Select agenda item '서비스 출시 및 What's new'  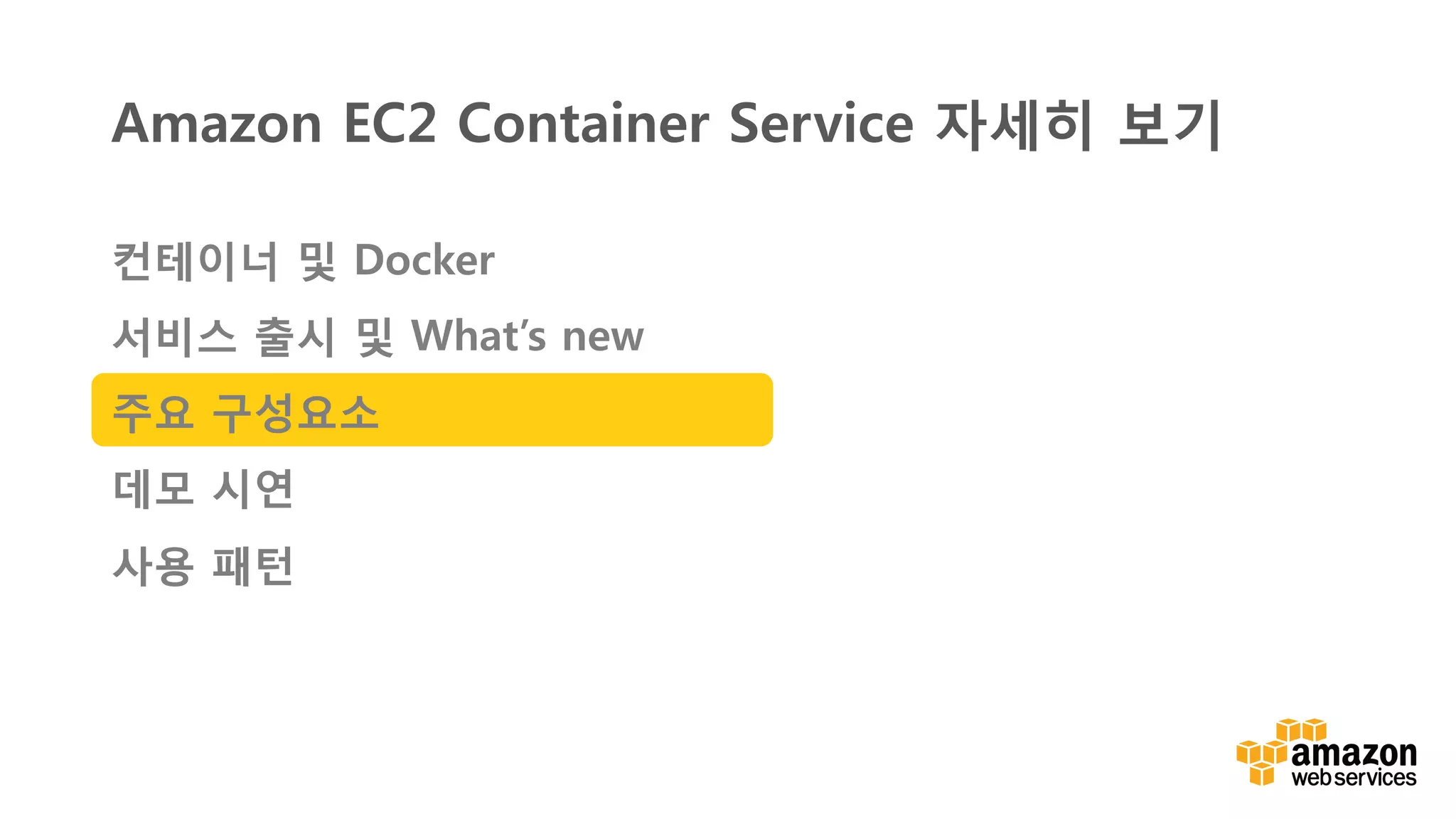tap(378, 336)
